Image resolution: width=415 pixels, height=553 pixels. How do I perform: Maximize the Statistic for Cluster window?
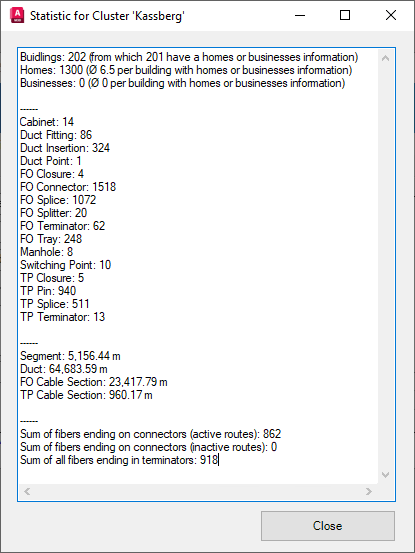[345, 16]
